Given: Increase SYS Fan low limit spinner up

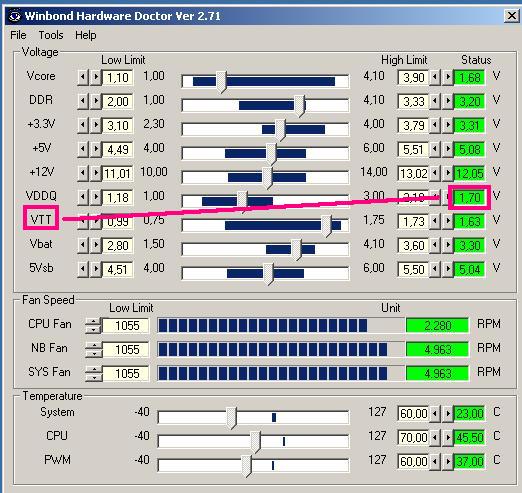Looking at the screenshot, I should point(94,370).
